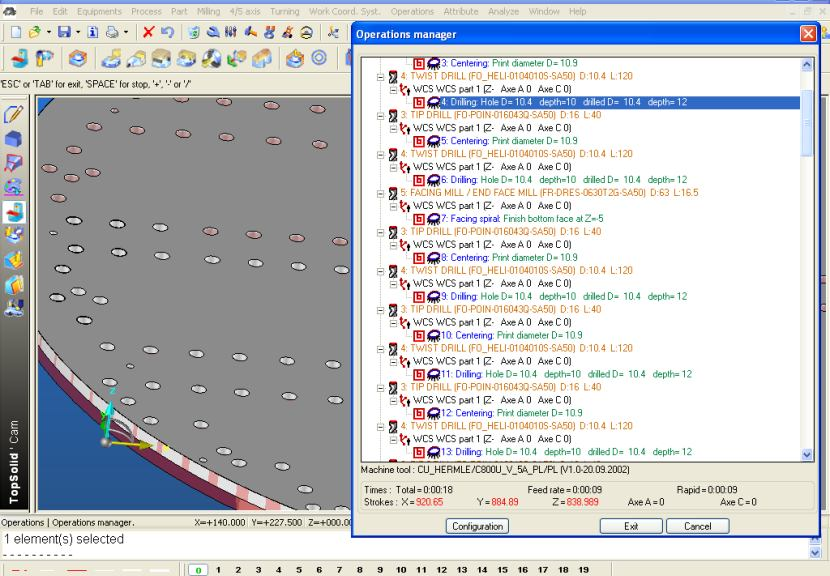Screen dimensions: 830x576
Task: Click the red machine tool icon
Action: click(x=20, y=58)
